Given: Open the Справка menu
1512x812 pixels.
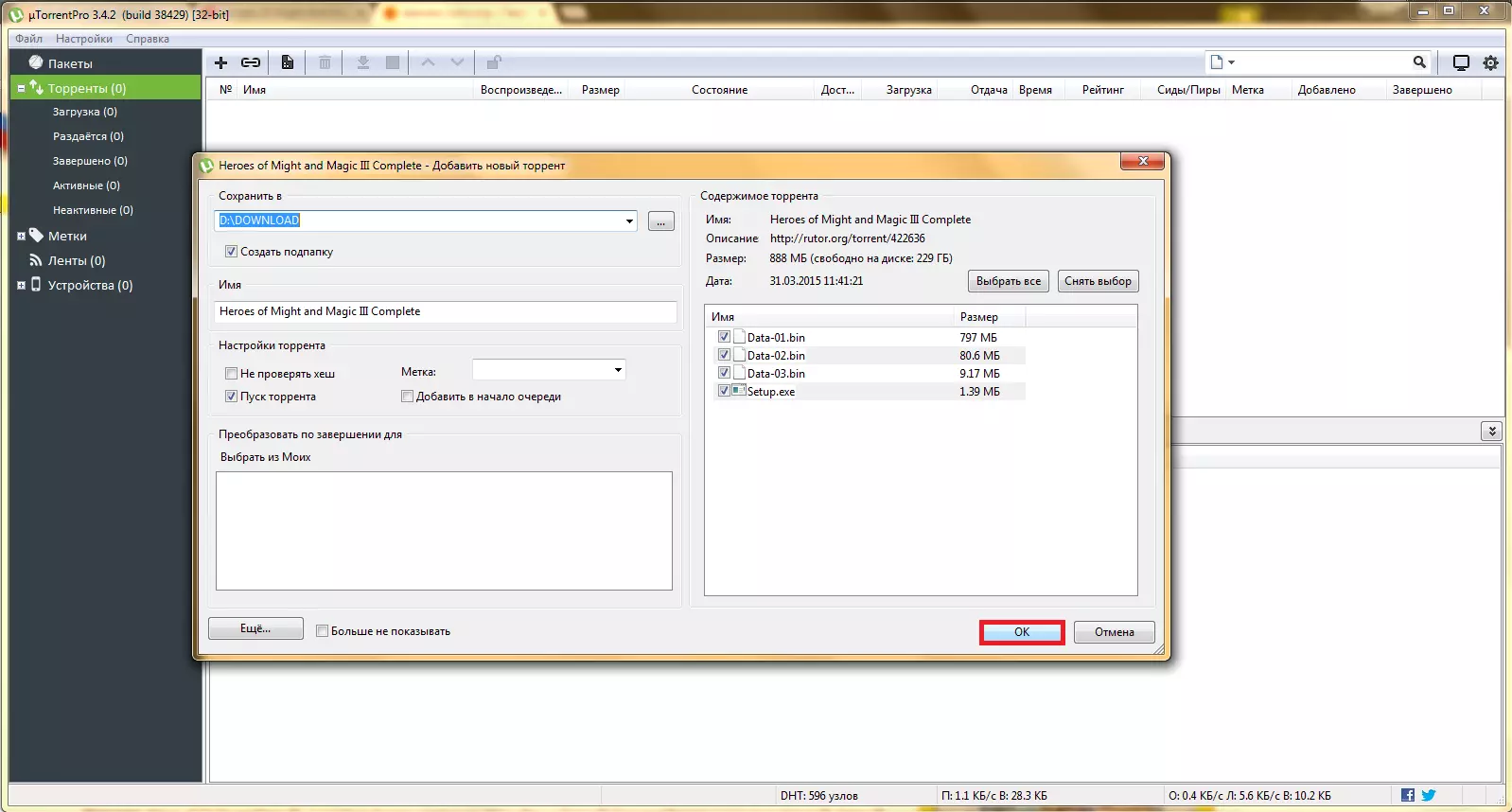Looking at the screenshot, I should coord(148,39).
